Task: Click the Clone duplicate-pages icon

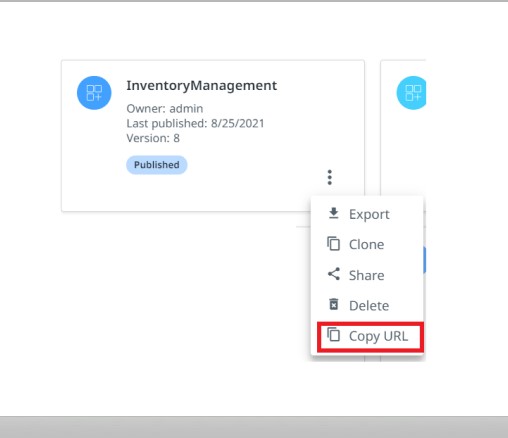Action: click(333, 244)
